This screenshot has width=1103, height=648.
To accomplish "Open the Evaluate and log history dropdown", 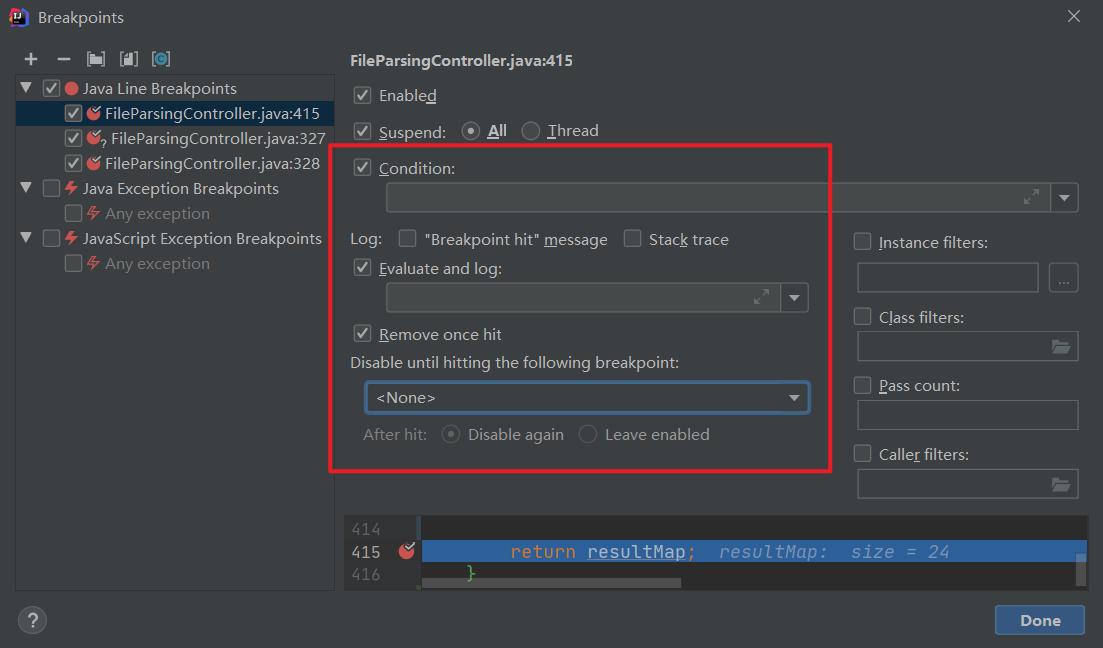I will [795, 297].
